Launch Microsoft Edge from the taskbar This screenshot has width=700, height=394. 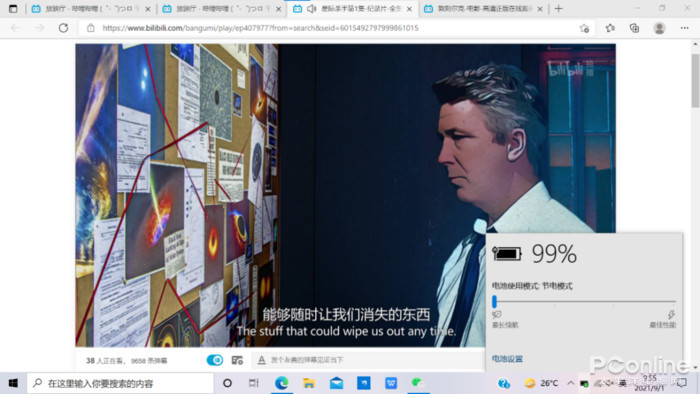pyautogui.click(x=281, y=383)
